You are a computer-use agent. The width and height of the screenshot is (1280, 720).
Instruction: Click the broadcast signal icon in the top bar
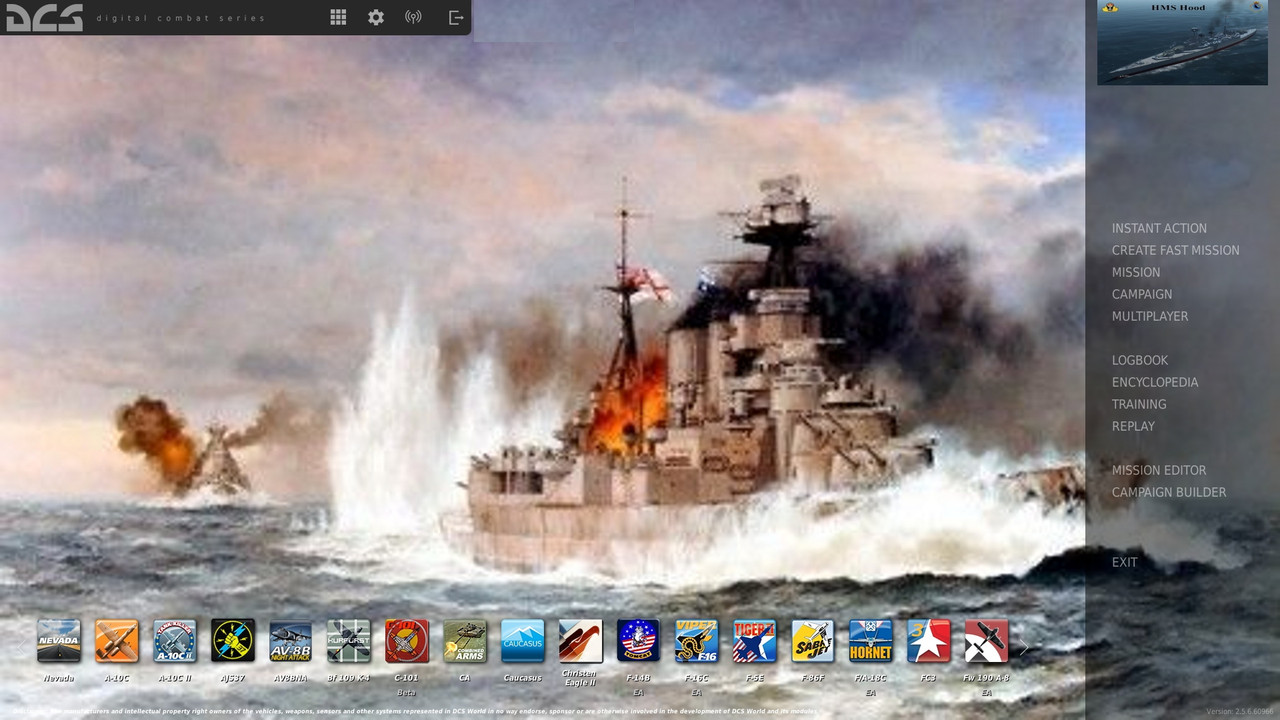(x=413, y=17)
